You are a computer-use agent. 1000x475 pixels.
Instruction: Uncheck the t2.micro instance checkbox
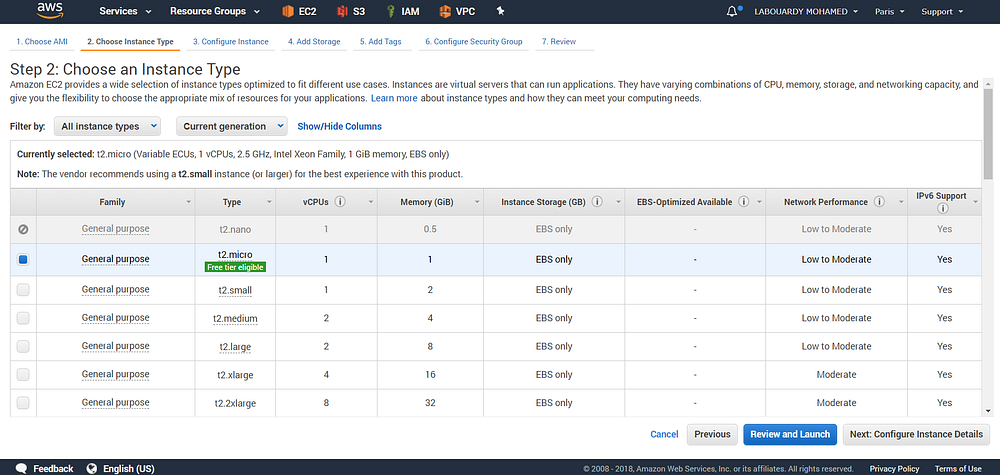[x=23, y=260]
